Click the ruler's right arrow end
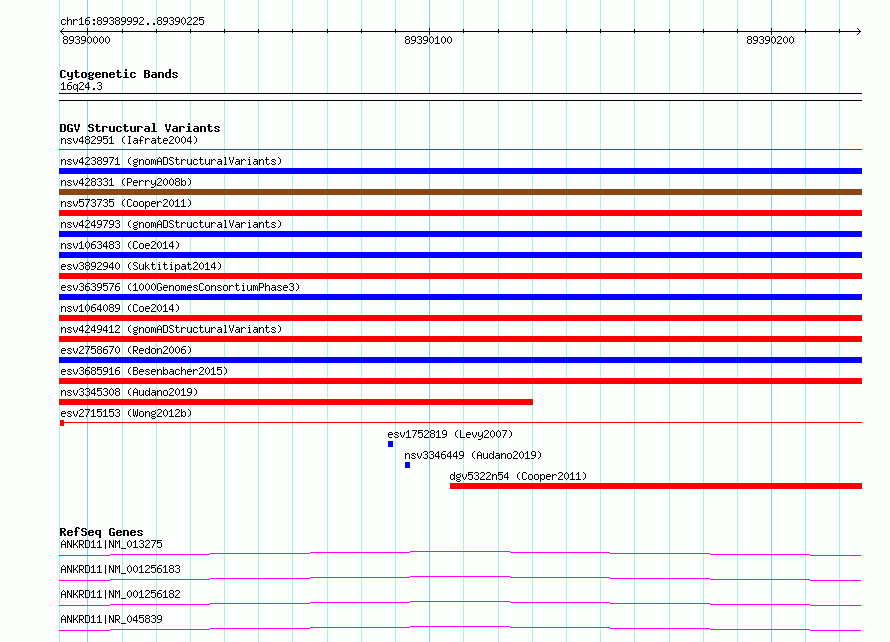 coord(858,31)
